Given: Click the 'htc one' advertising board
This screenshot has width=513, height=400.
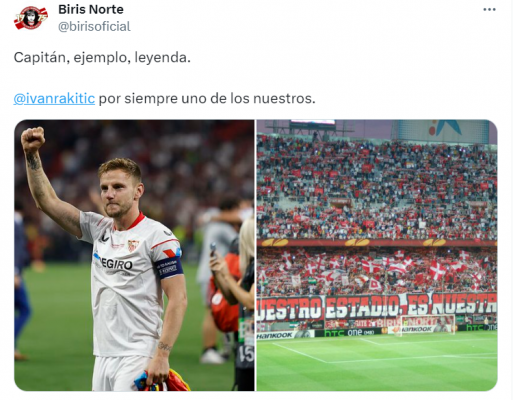Looking at the screenshot, I should point(349,332).
